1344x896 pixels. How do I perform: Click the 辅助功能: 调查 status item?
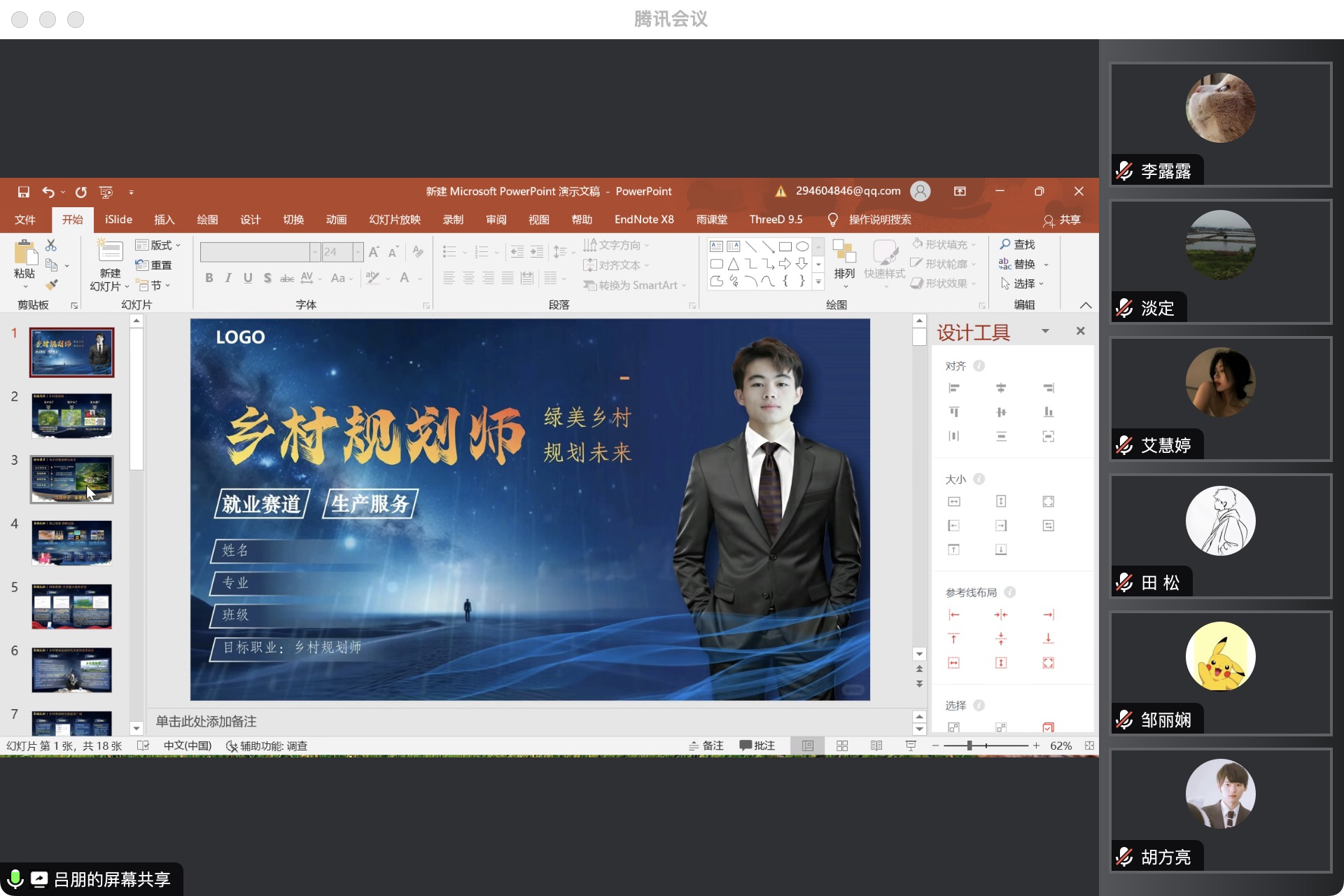pyautogui.click(x=267, y=745)
